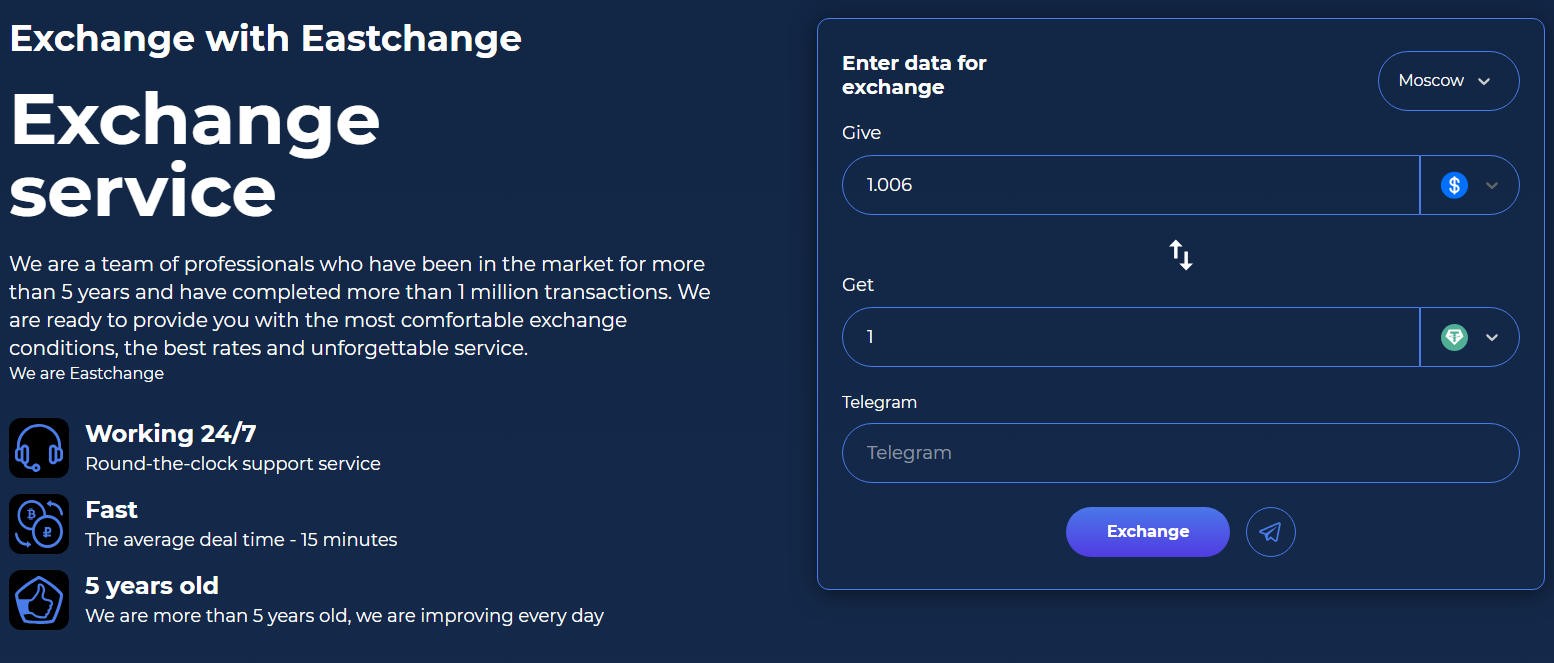Expand the chevron next to dollar icon
Image resolution: width=1554 pixels, height=663 pixels.
[1492, 185]
